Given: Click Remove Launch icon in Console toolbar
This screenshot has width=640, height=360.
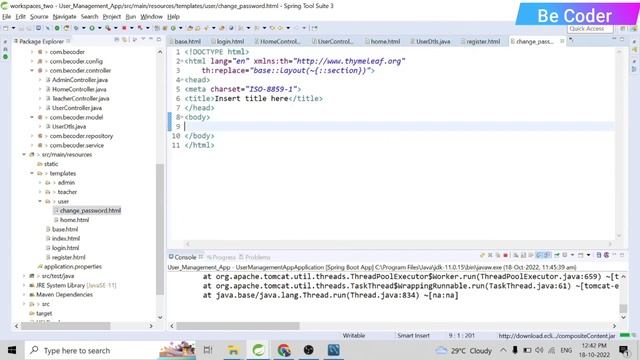Looking at the screenshot, I should coord(490,255).
